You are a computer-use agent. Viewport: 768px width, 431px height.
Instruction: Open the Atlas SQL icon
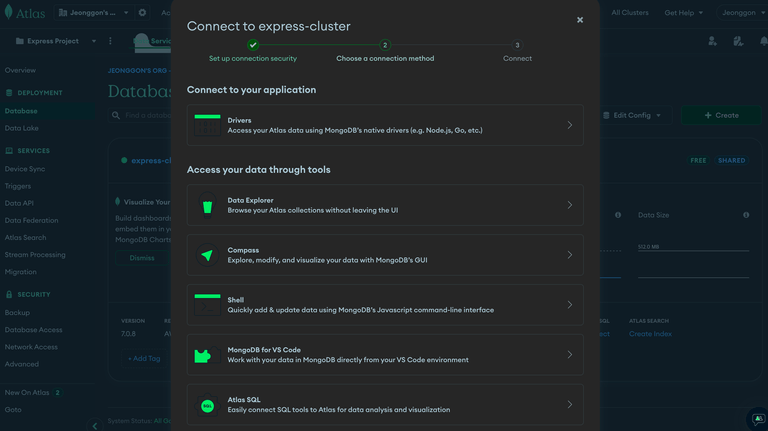[x=207, y=405]
